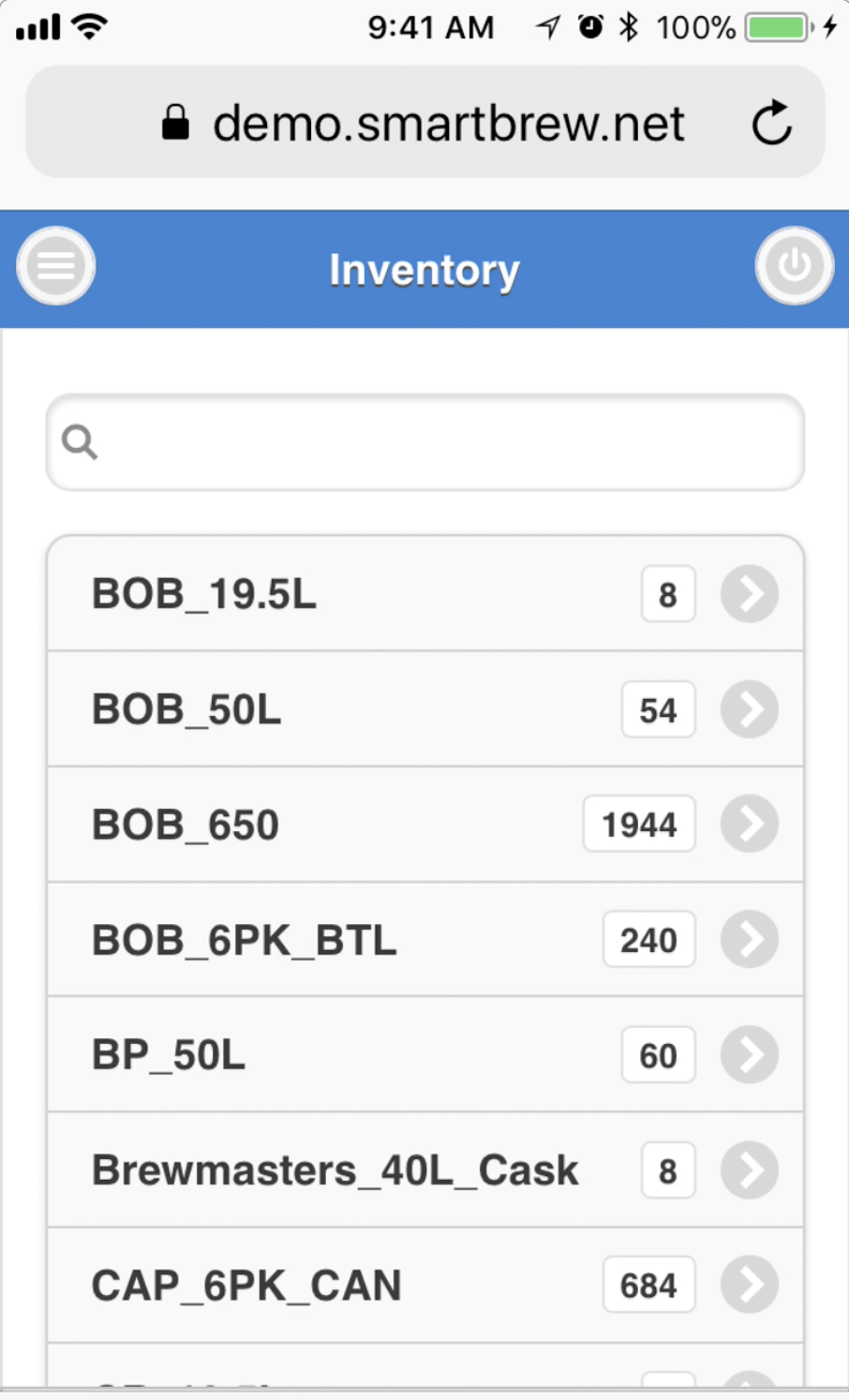This screenshot has width=849, height=1400.
Task: Expand BOB_19.5L using its chevron arrow
Action: click(x=749, y=593)
